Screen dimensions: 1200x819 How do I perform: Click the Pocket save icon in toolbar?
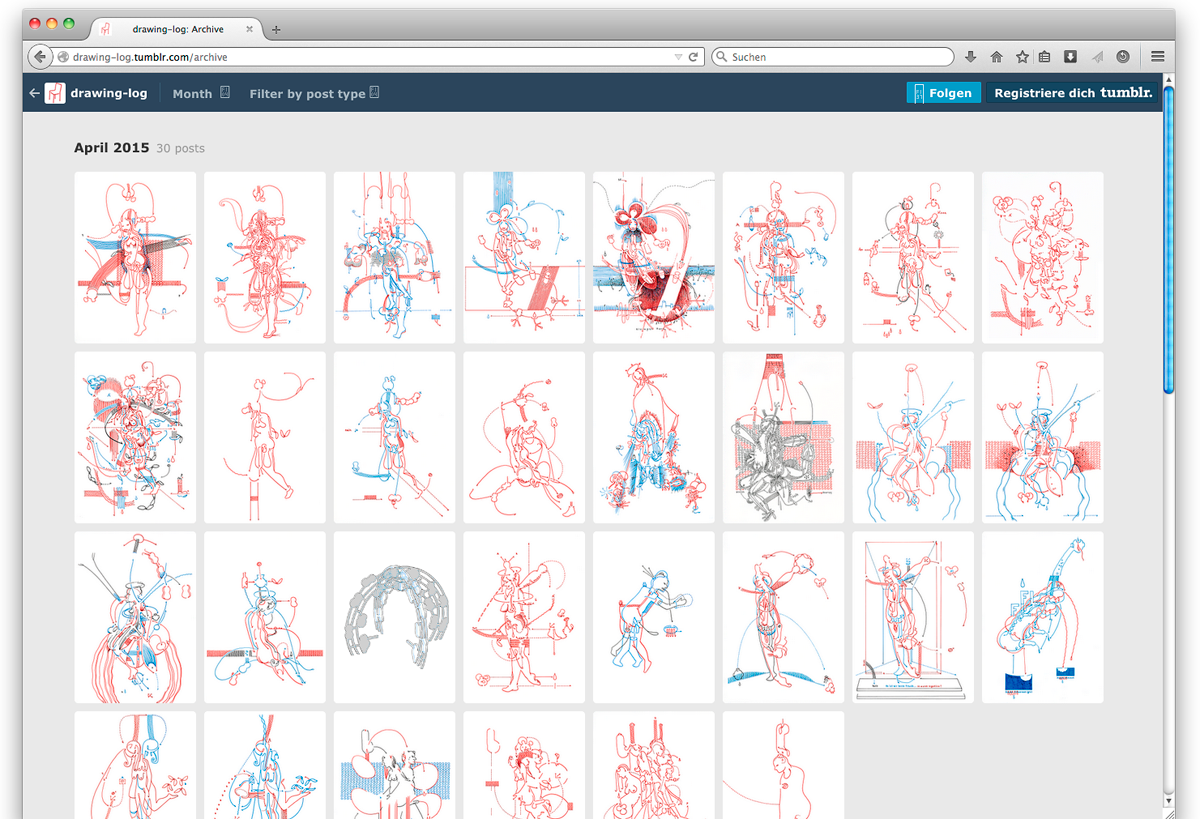[1070, 57]
